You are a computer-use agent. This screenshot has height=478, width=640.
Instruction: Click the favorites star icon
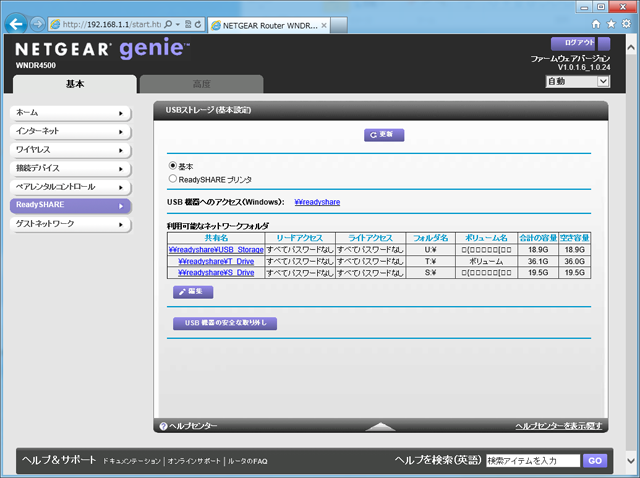click(x=611, y=22)
